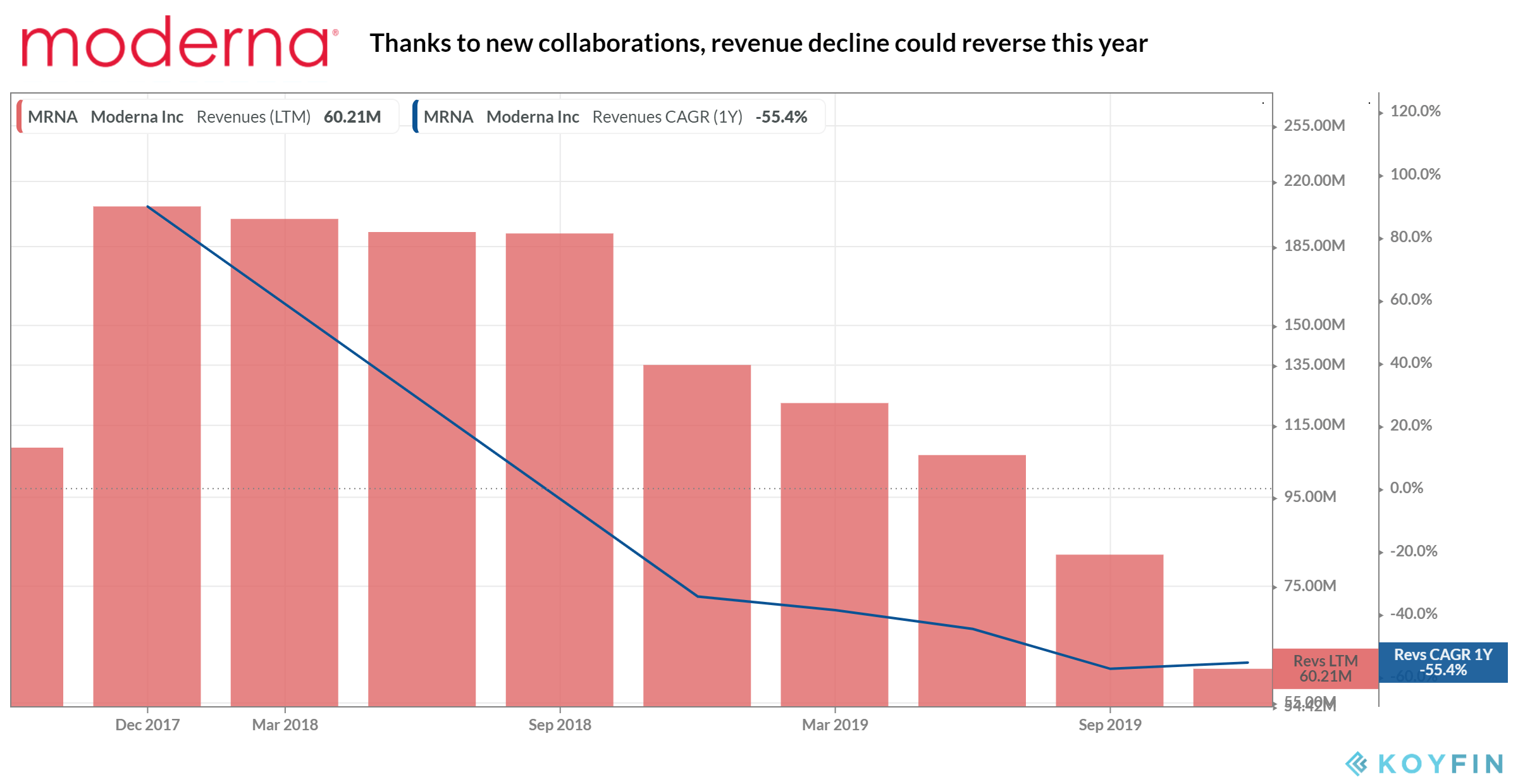Click the 75.00M axis value

[x=1310, y=585]
